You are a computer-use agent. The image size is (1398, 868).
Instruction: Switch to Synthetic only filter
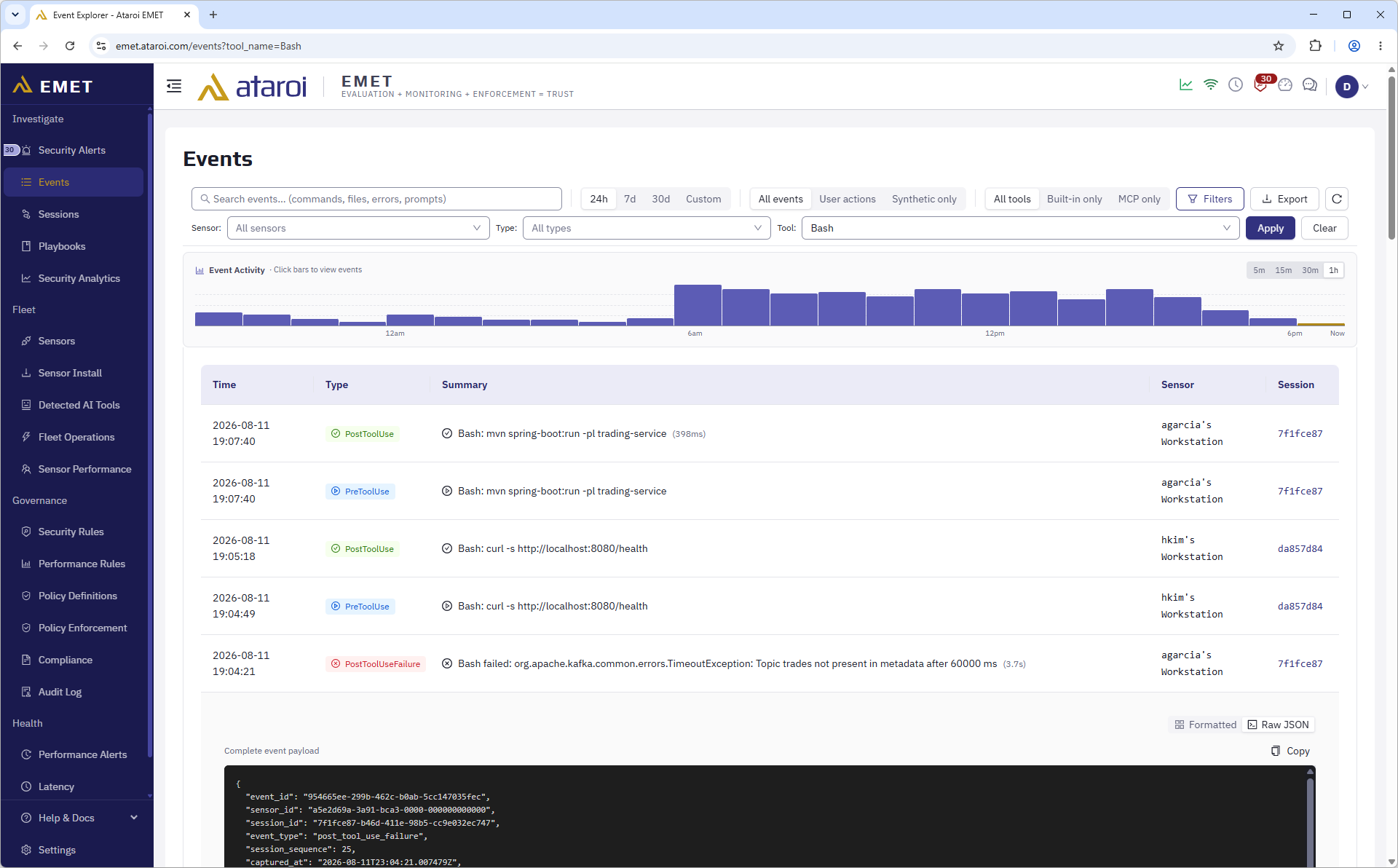924,199
